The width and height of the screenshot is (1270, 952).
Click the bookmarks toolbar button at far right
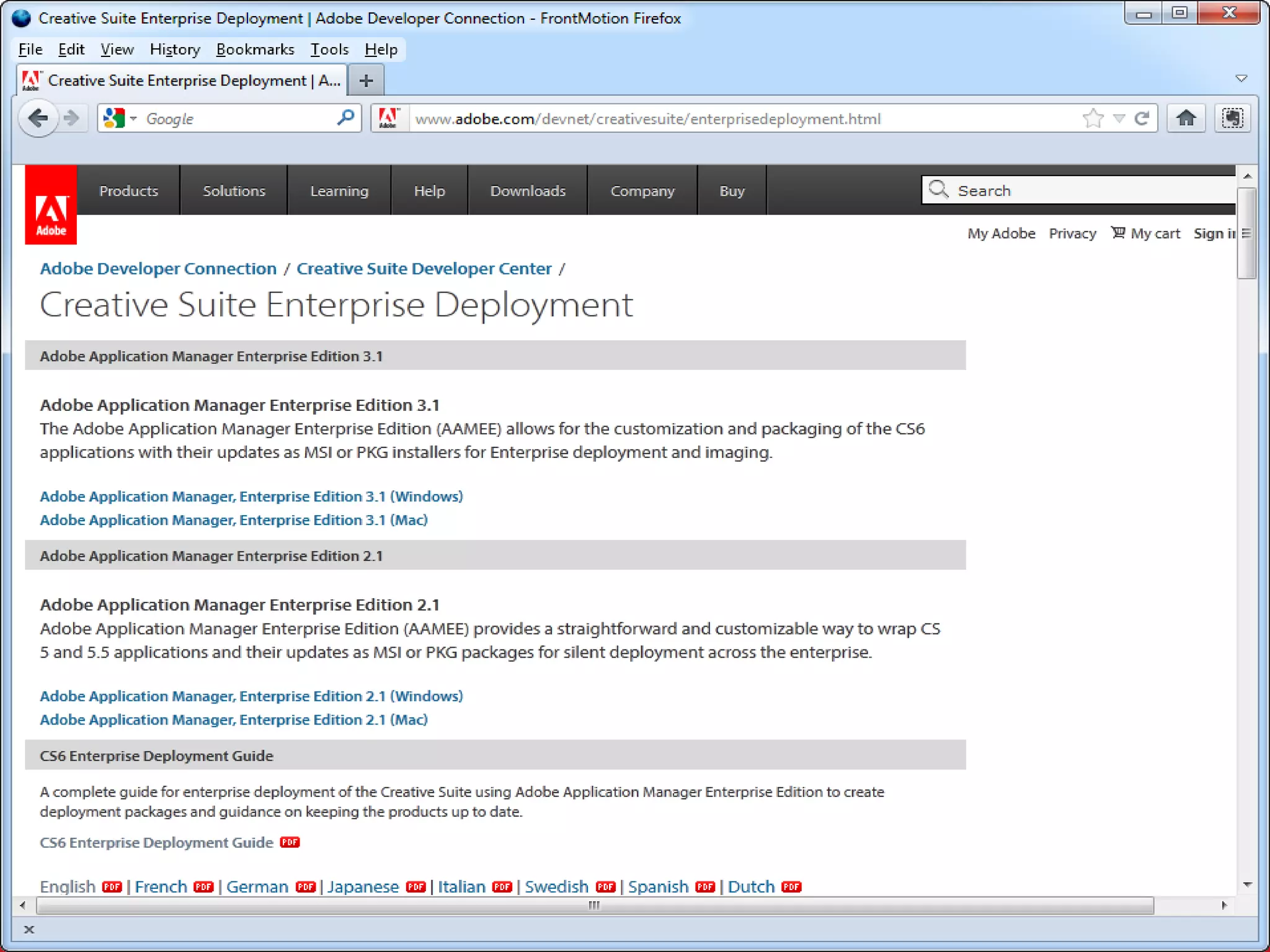(1232, 118)
